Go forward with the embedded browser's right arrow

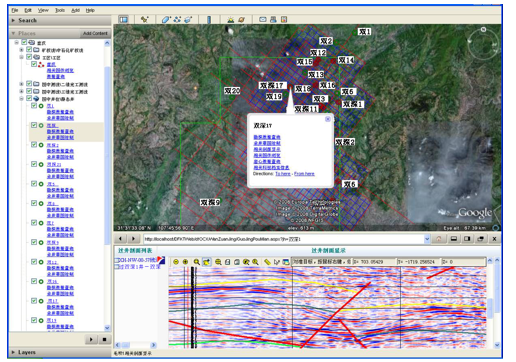(133, 239)
